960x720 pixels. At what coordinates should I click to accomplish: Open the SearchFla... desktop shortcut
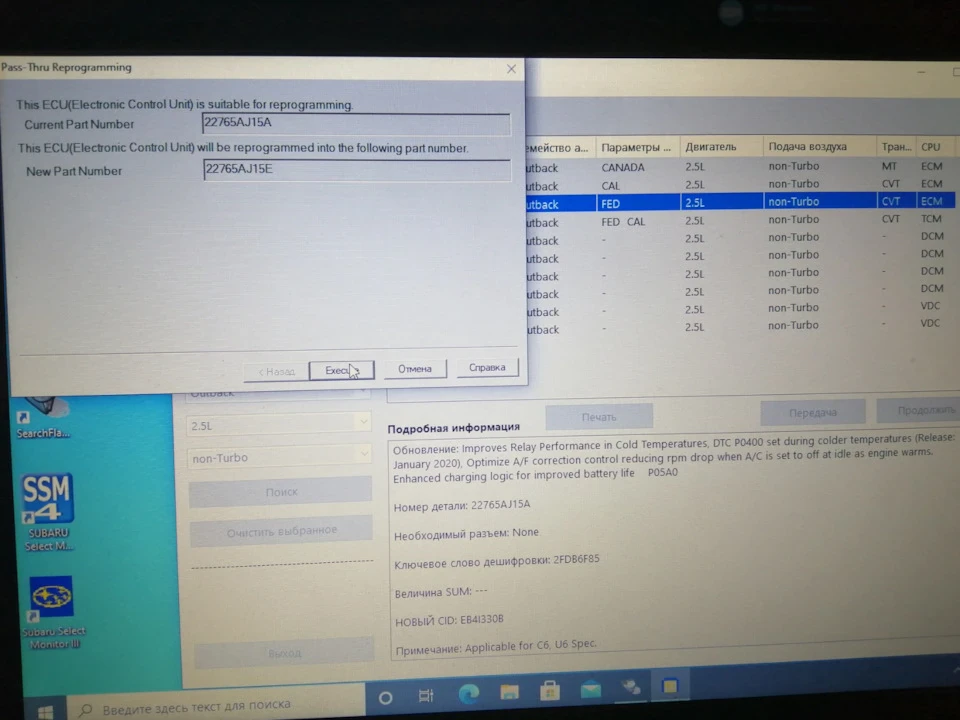42,418
